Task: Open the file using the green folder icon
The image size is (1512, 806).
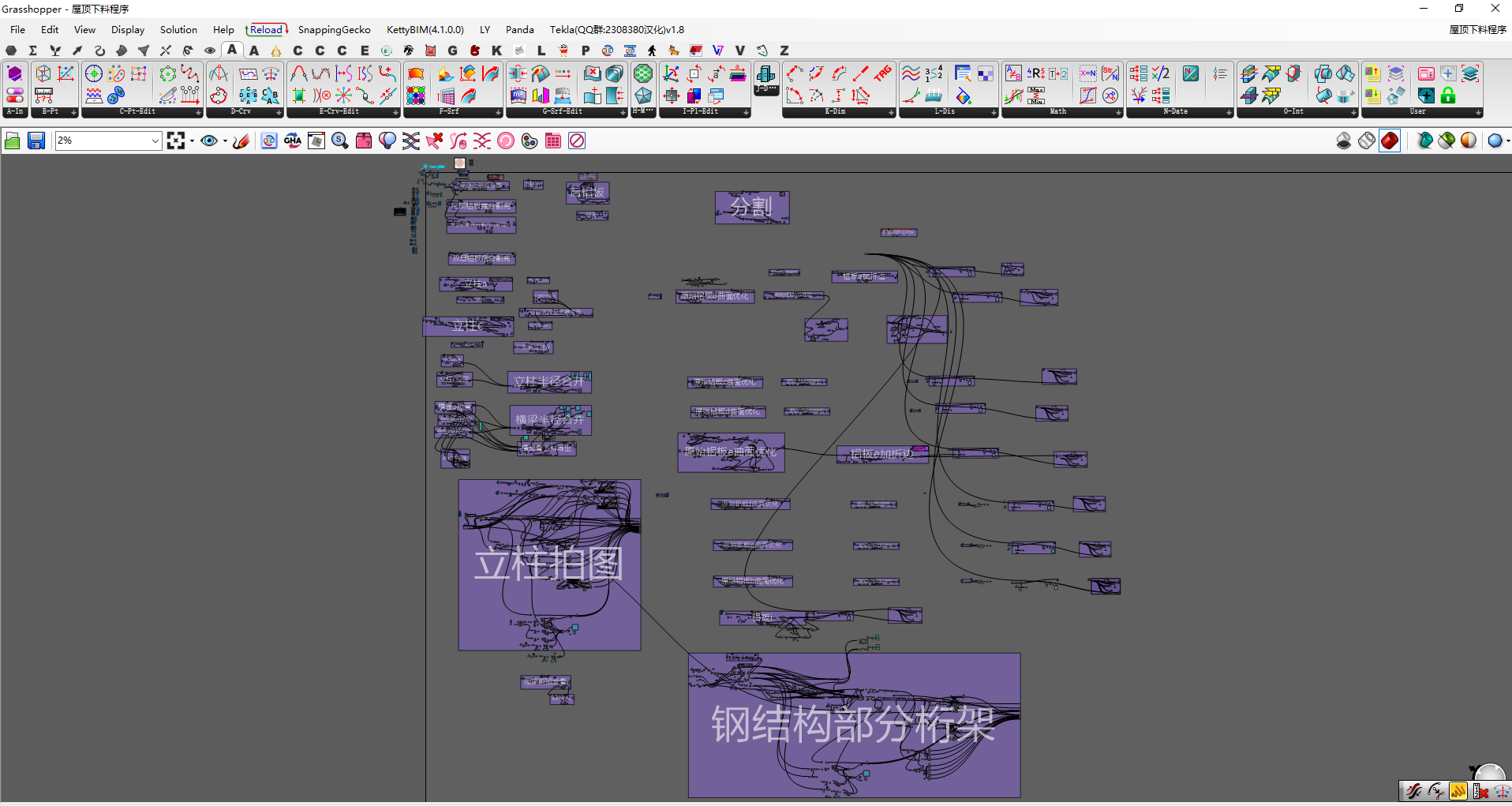Action: pyautogui.click(x=13, y=141)
